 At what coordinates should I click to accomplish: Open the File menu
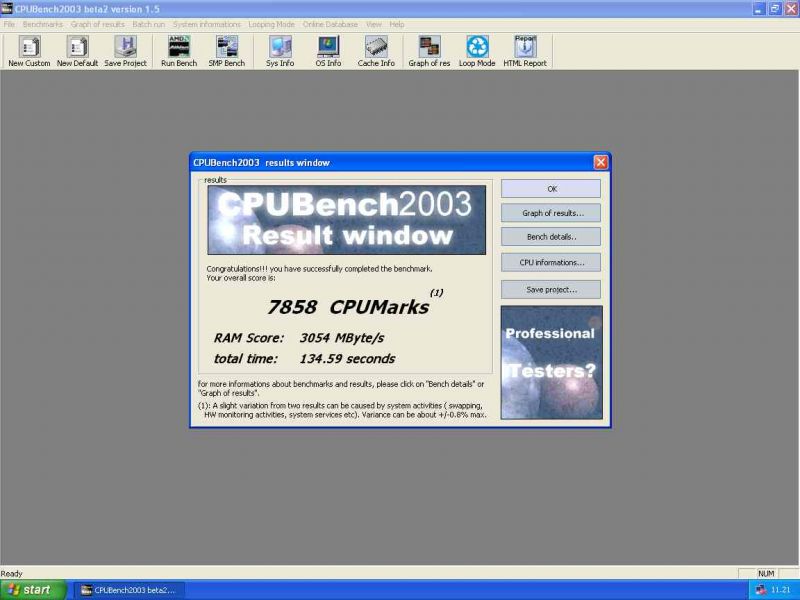tap(9, 24)
